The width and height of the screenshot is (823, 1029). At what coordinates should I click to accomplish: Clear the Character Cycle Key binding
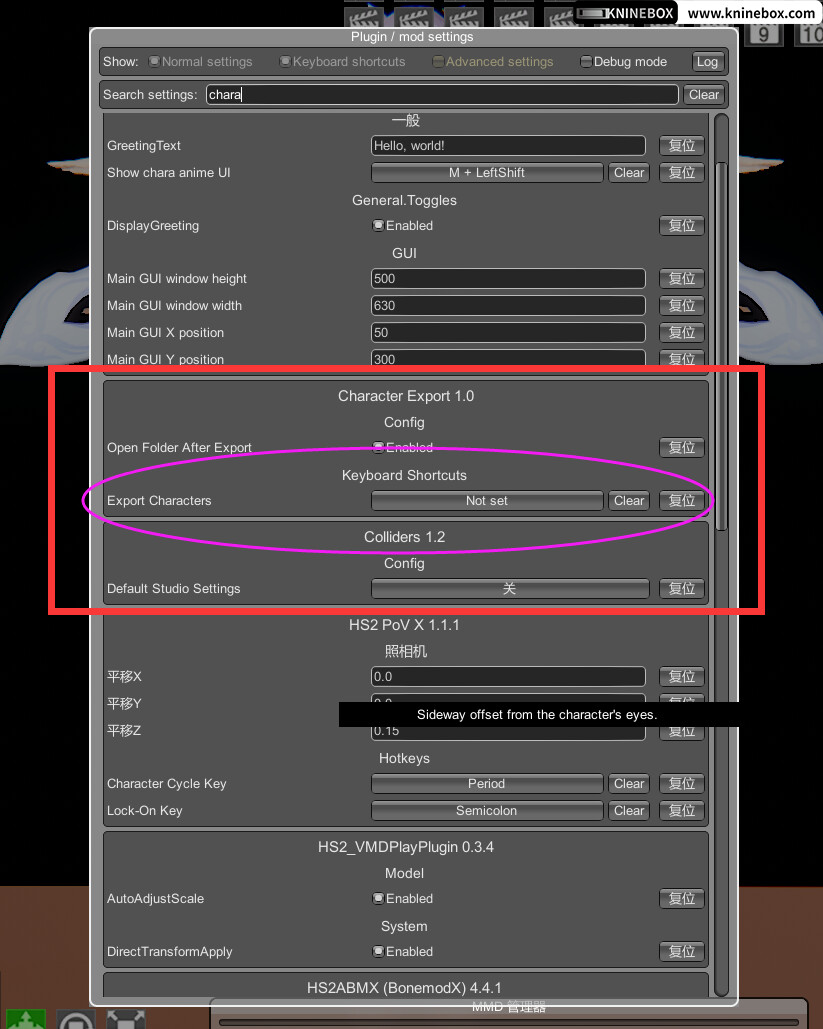point(629,784)
